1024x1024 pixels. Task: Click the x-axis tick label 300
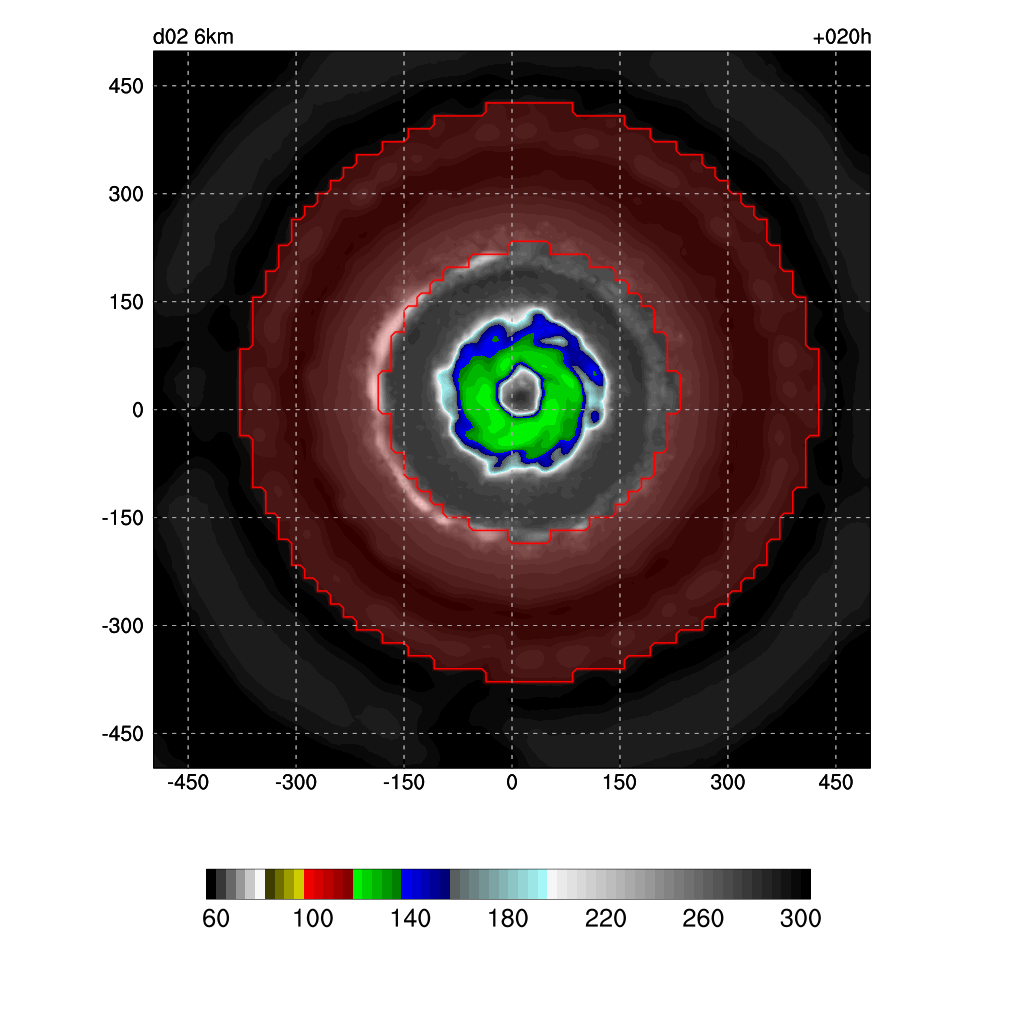pyautogui.click(x=728, y=782)
